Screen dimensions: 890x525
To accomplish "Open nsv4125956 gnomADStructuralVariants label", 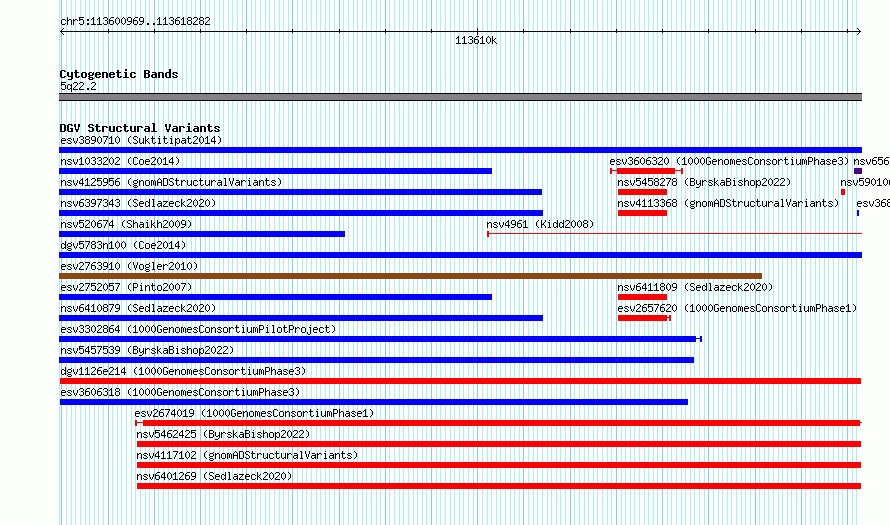I will coord(171,182).
